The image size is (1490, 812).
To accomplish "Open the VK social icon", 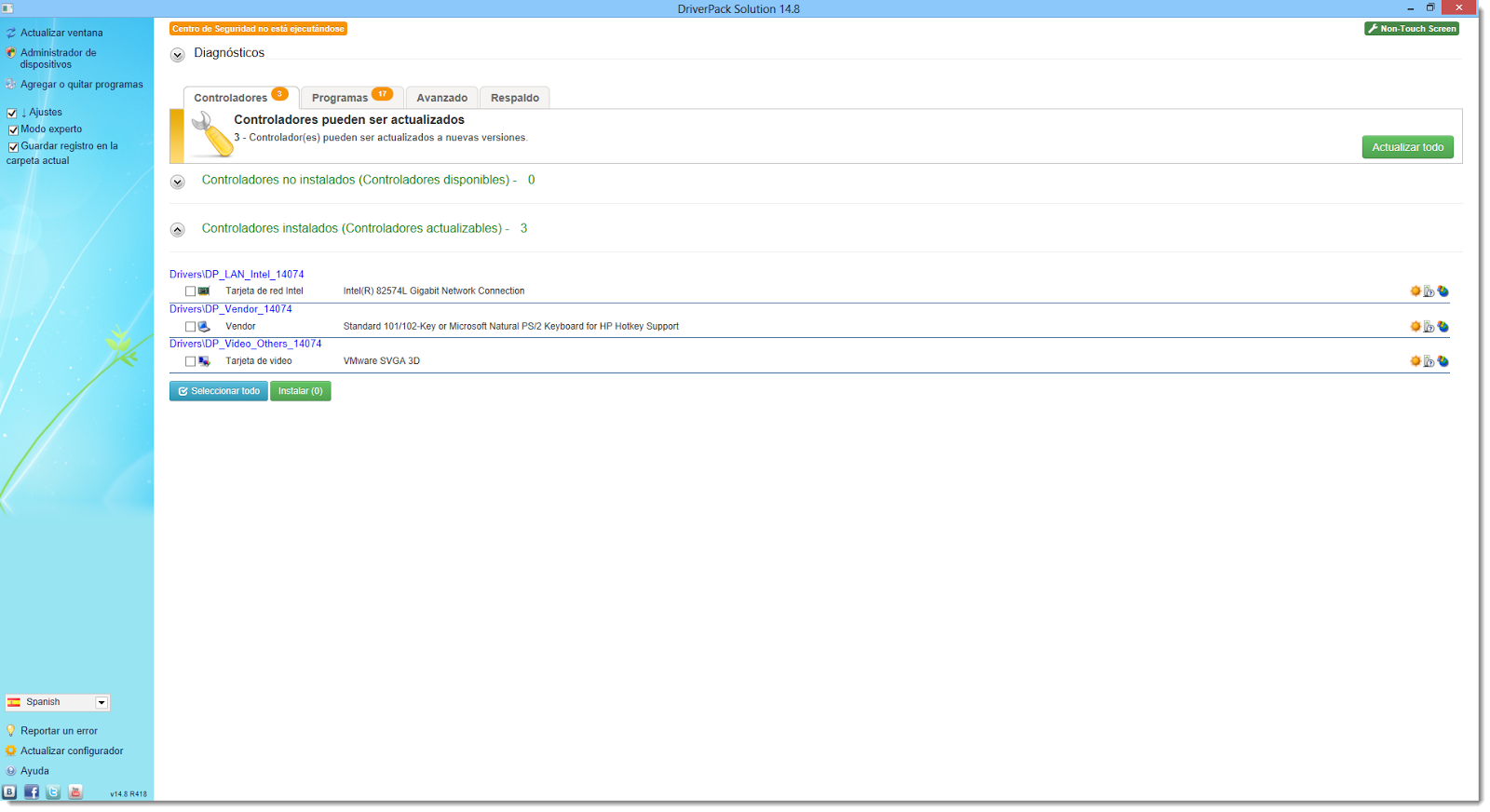I will point(9,792).
